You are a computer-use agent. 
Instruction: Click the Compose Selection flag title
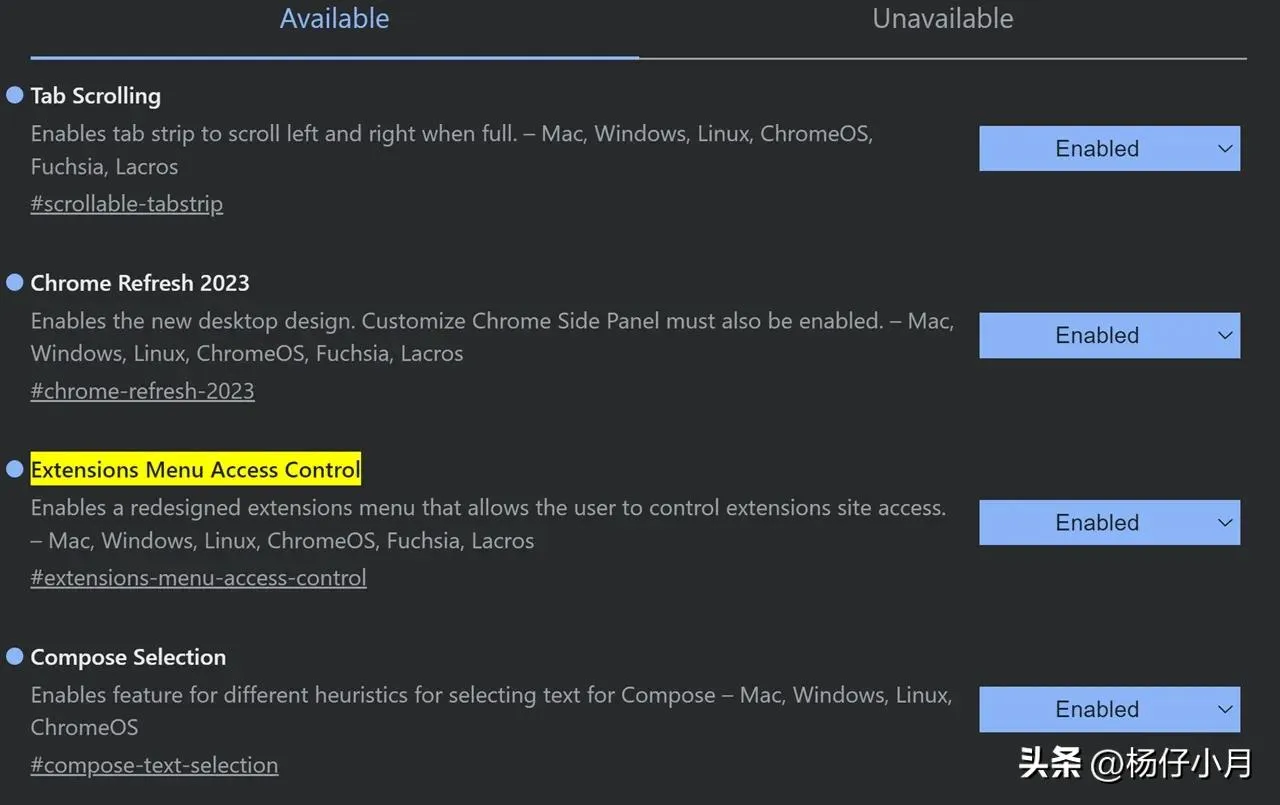[128, 657]
